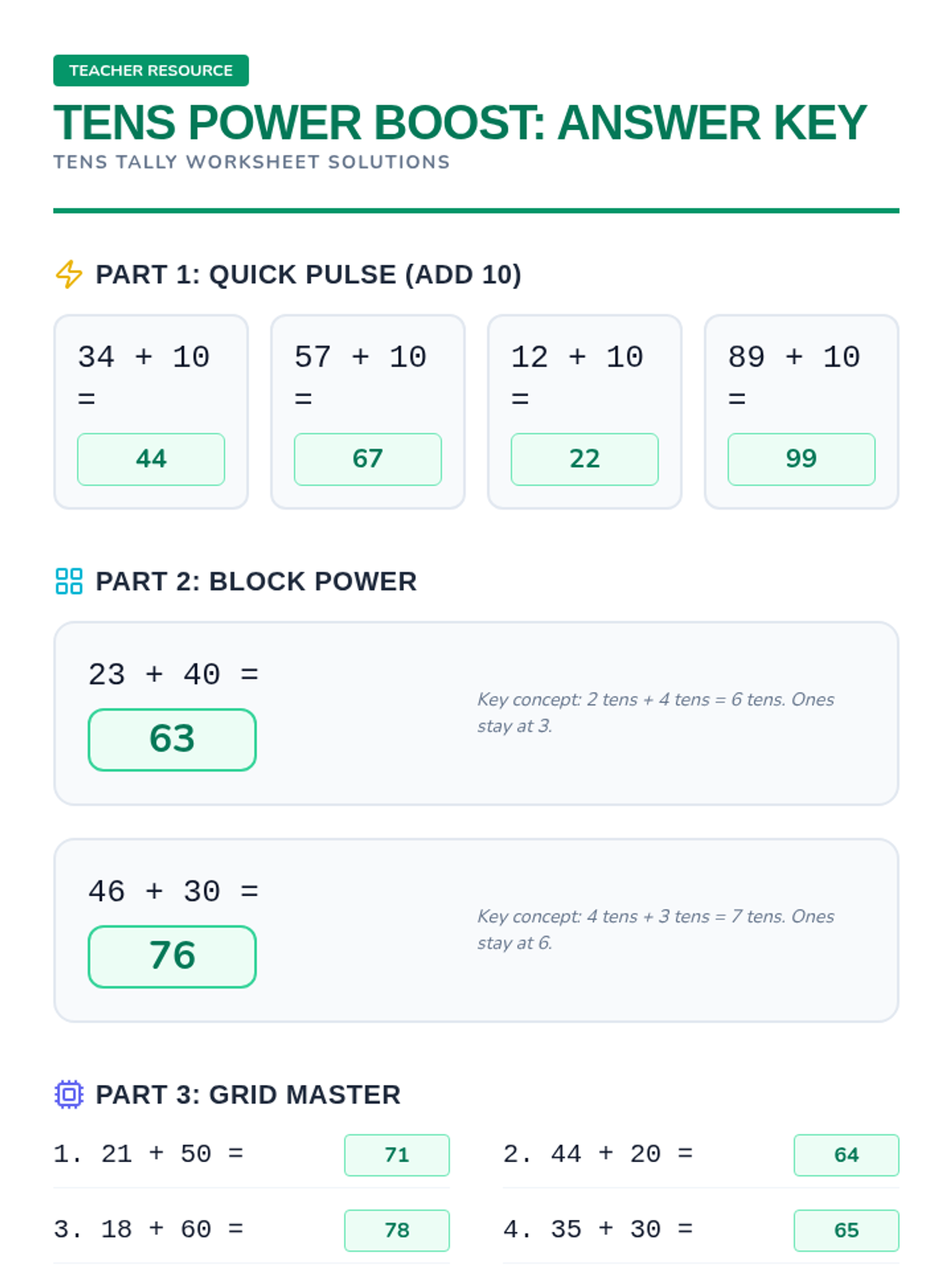Click the key concept note about 6 tens

(655, 712)
